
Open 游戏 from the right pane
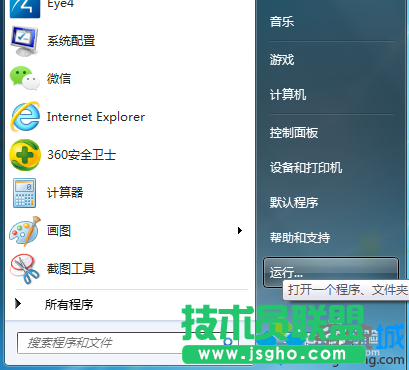[282, 60]
